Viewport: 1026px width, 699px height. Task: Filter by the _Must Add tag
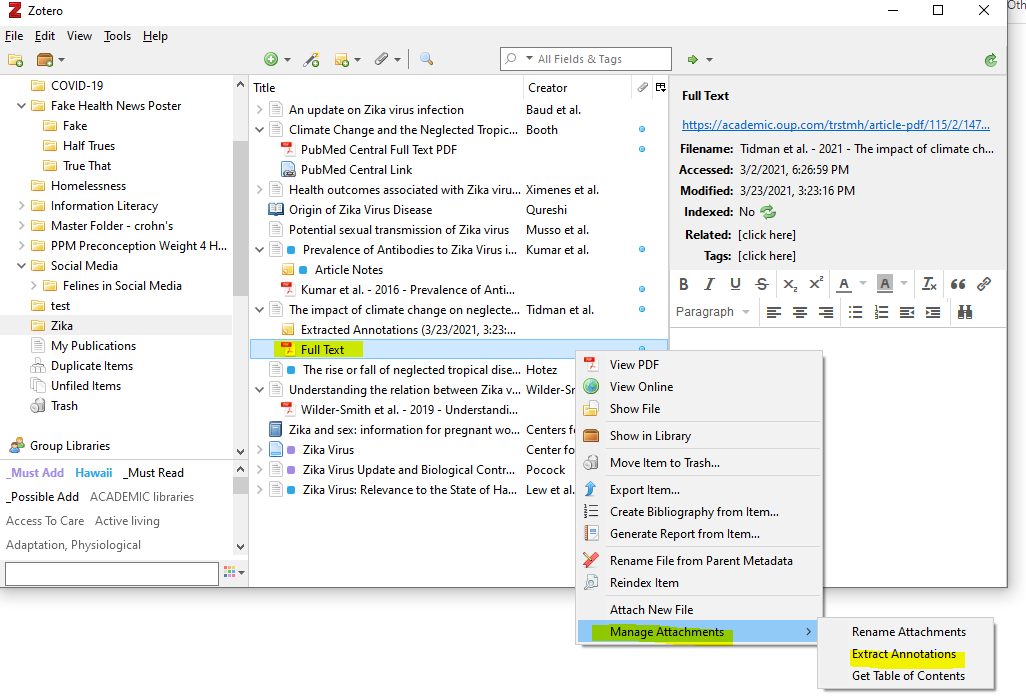(35, 473)
